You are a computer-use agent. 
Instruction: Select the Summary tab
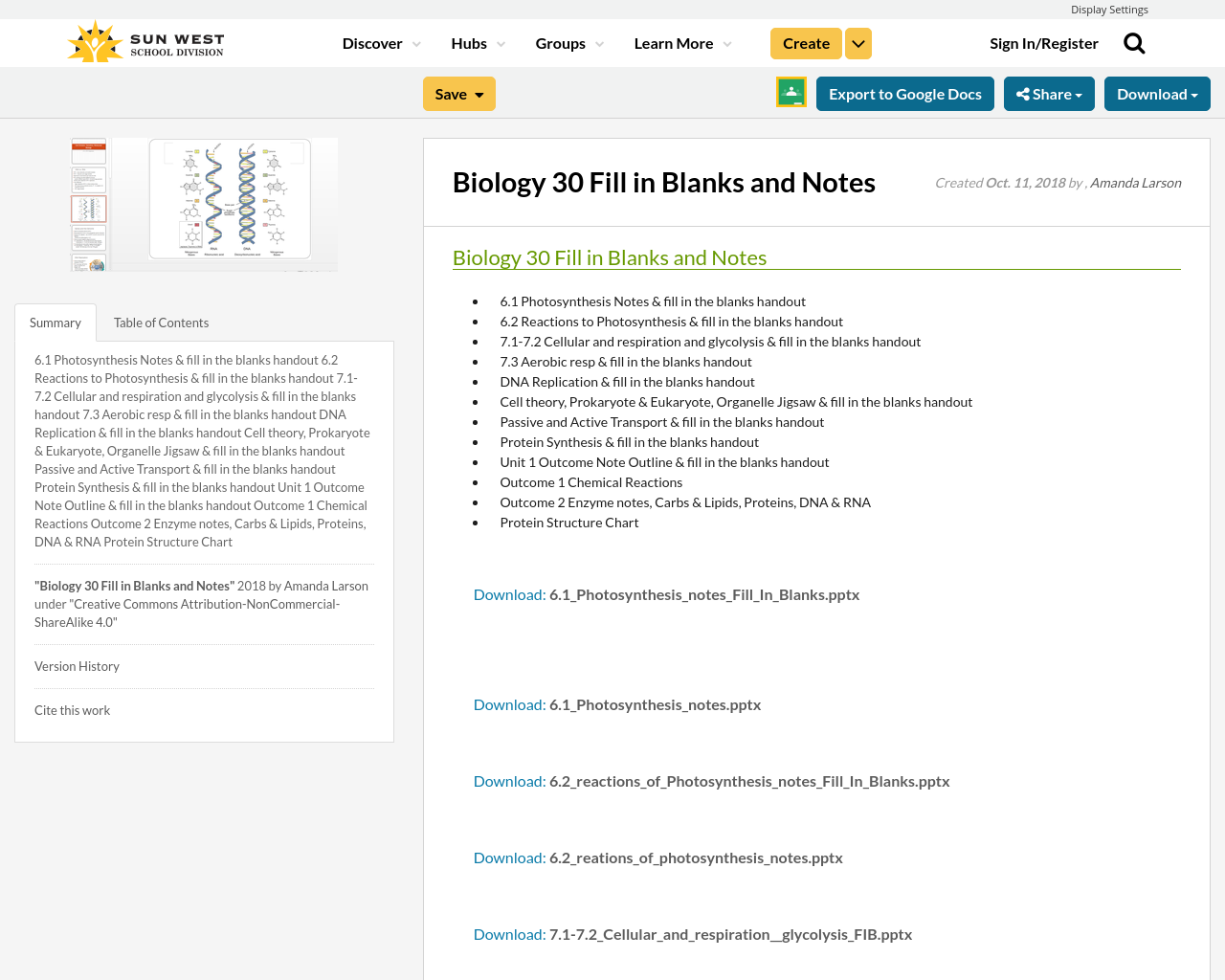tap(55, 322)
